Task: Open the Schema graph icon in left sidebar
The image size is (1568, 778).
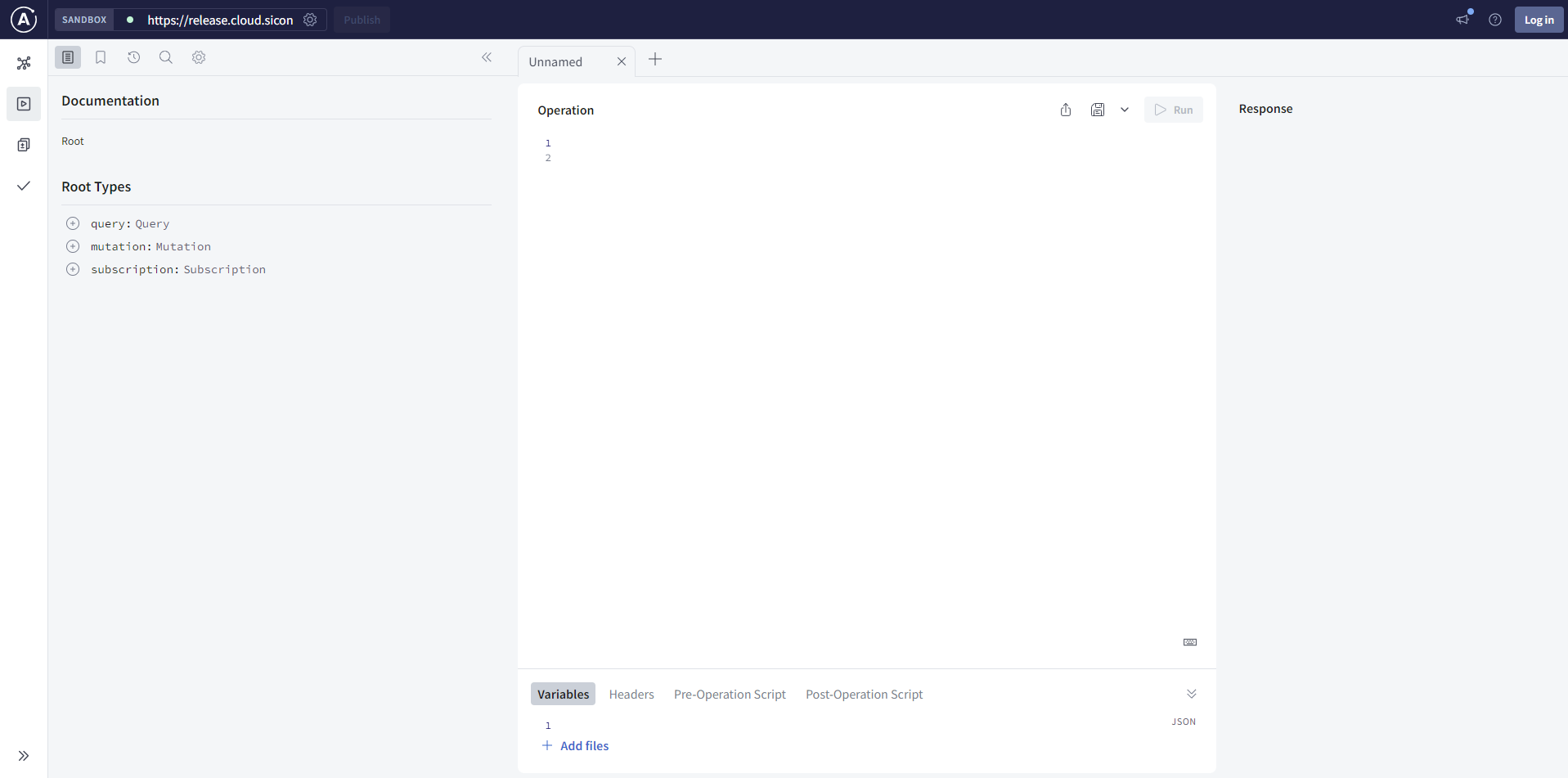Action: click(x=24, y=63)
